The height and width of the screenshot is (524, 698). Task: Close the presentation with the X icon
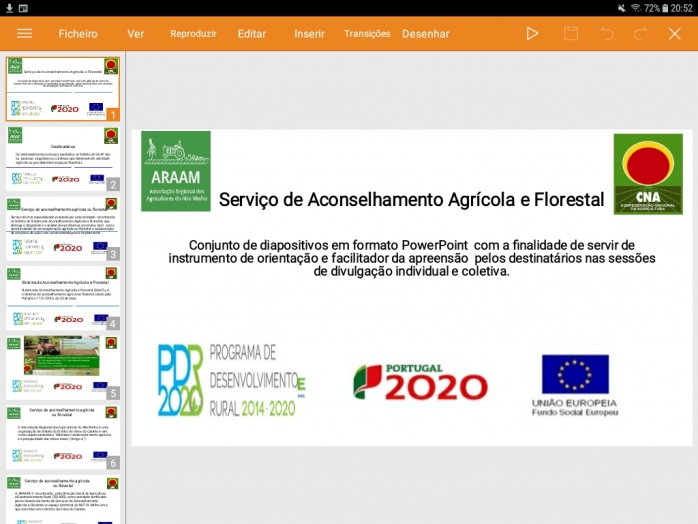tap(675, 33)
